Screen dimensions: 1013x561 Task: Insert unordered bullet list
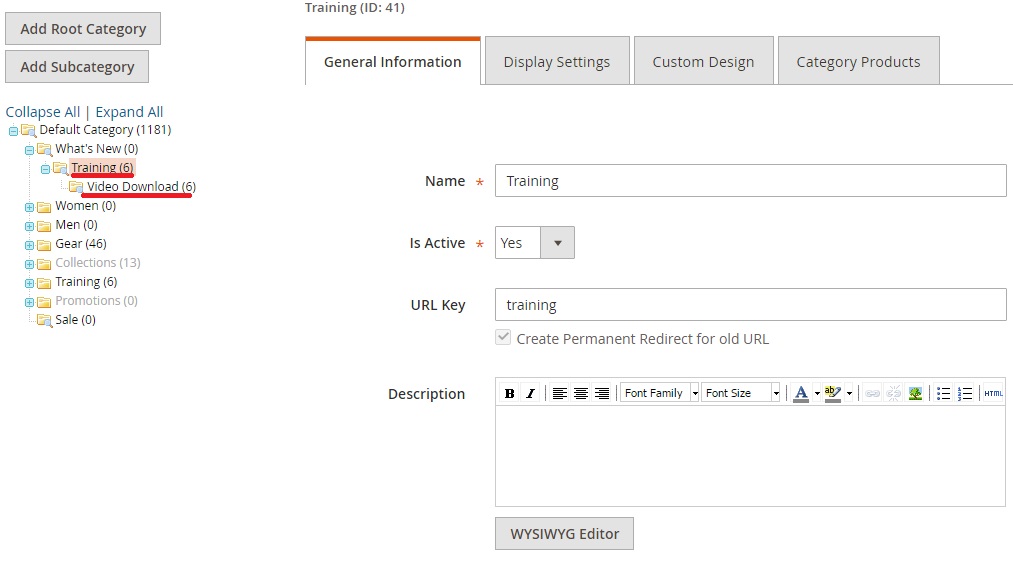(x=943, y=393)
